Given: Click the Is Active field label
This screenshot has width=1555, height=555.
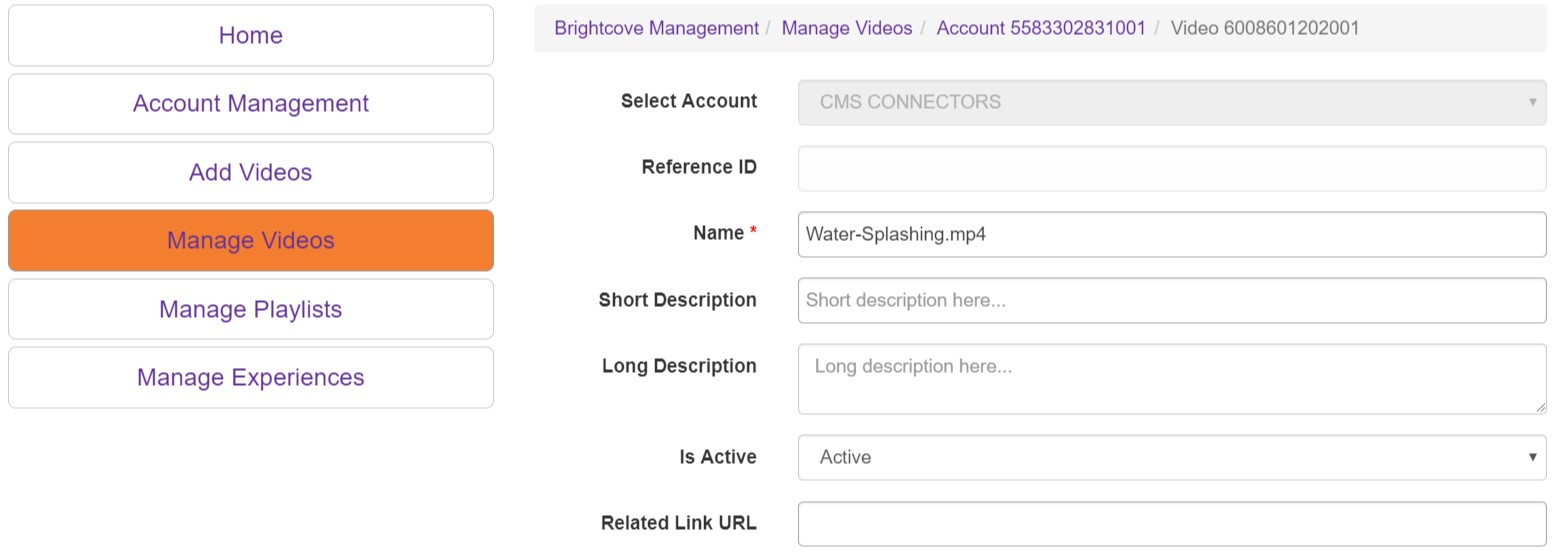Looking at the screenshot, I should click(717, 457).
